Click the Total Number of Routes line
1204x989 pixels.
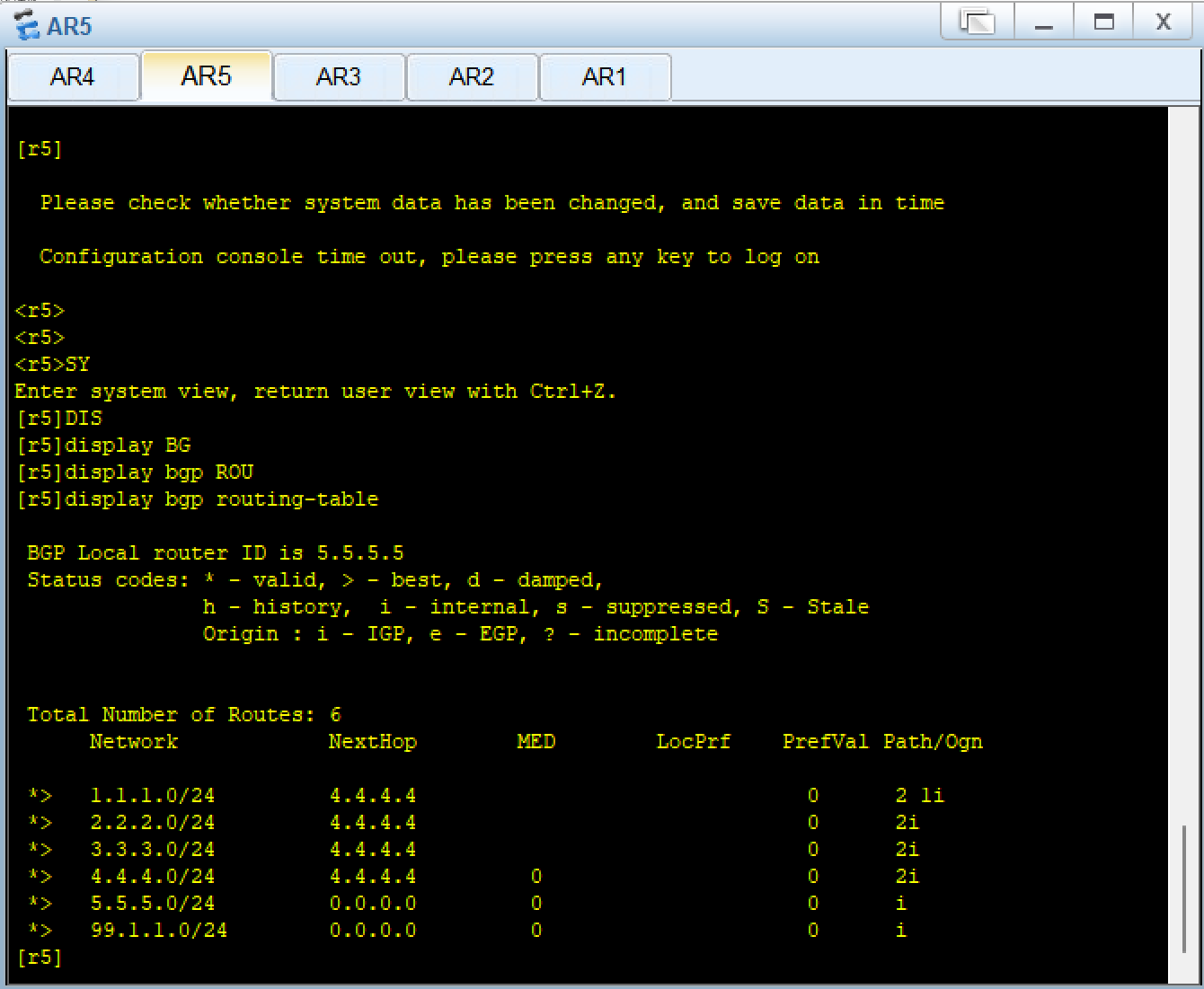184,715
